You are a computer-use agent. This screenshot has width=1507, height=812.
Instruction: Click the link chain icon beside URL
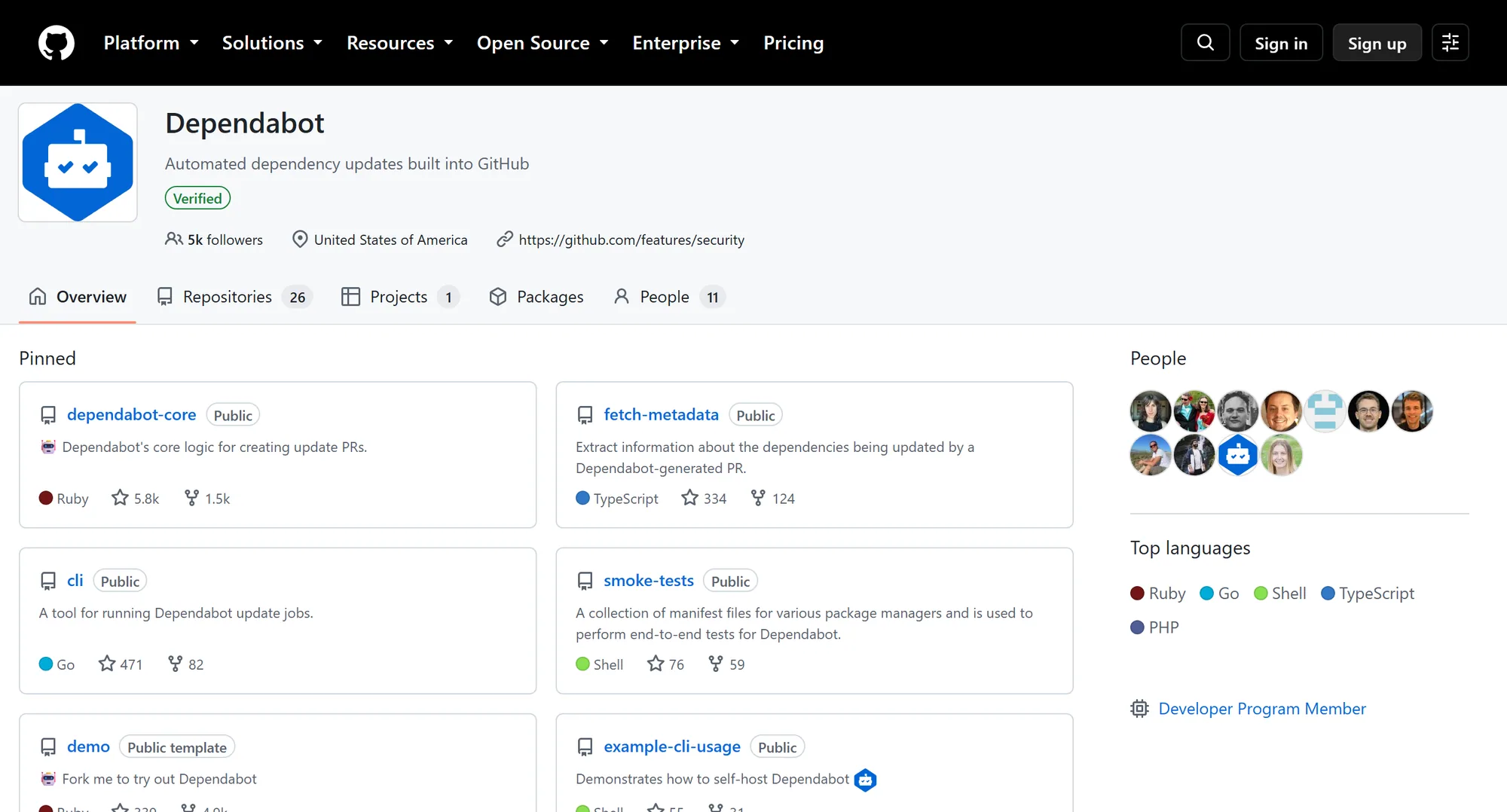[504, 239]
